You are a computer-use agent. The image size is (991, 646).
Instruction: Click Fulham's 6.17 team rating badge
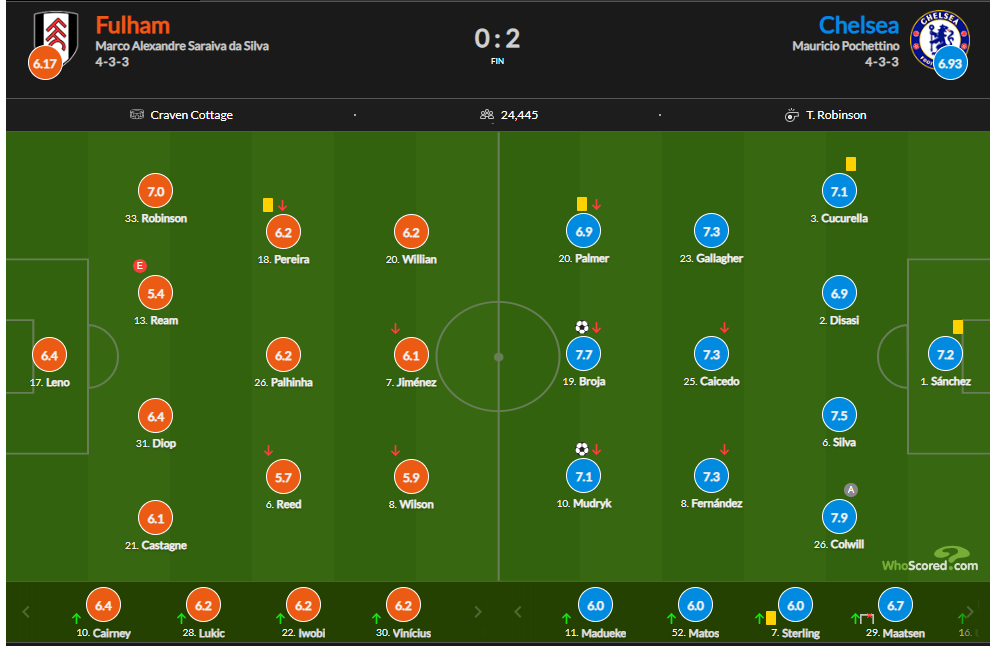tap(45, 63)
